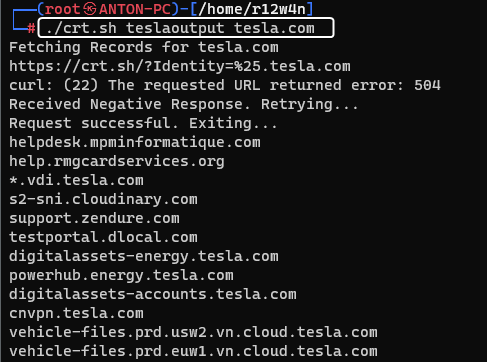Click the /home/r12w4n path in prompt
The height and width of the screenshot is (362, 487).
coord(252,9)
